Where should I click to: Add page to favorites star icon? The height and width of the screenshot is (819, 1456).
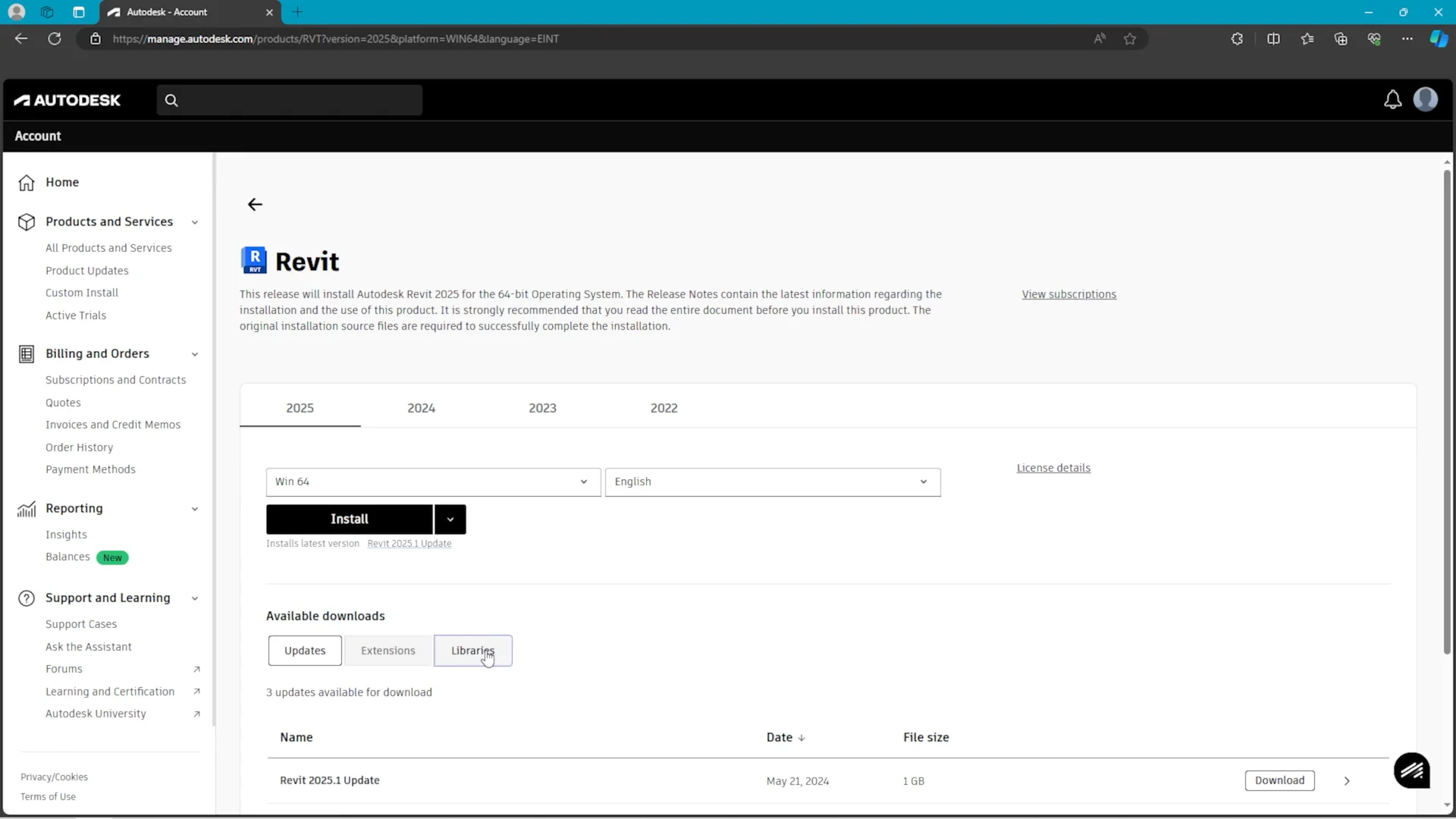coord(1130,39)
